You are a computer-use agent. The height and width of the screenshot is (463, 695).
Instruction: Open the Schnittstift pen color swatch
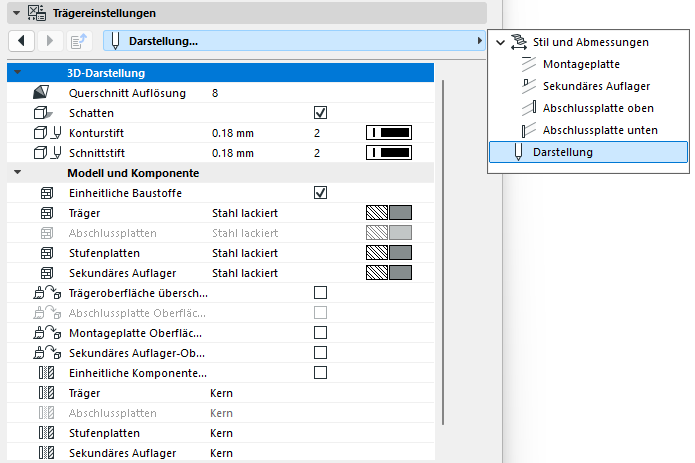[389, 152]
